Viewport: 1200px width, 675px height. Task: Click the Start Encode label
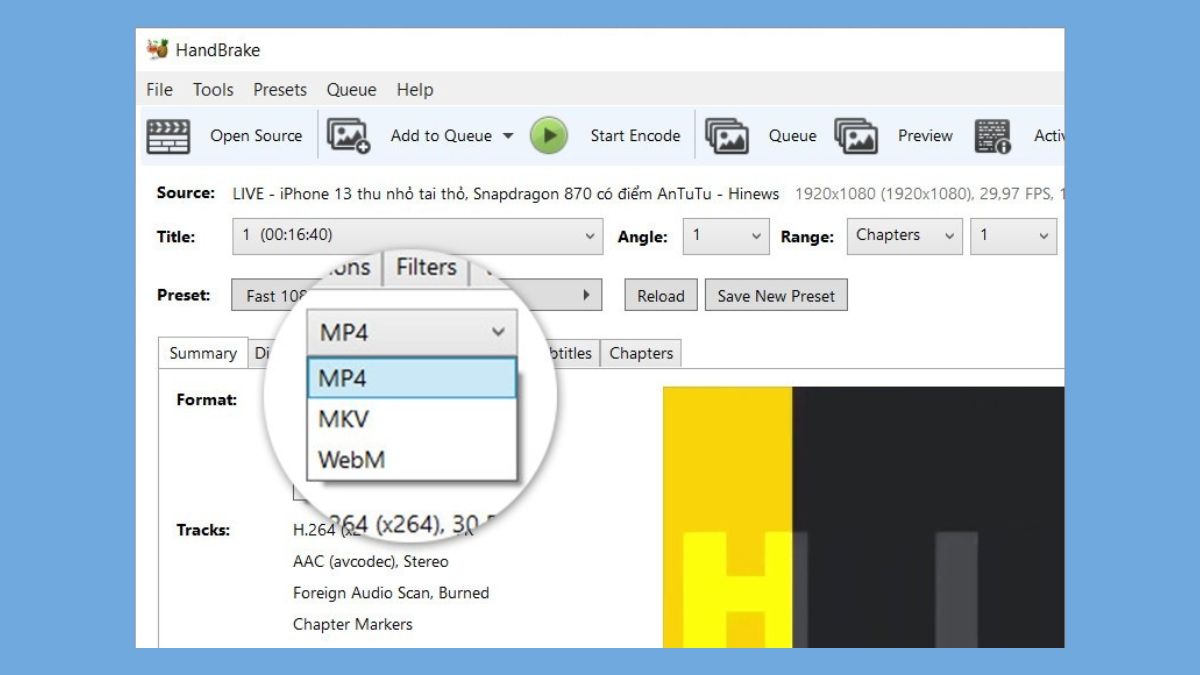635,136
